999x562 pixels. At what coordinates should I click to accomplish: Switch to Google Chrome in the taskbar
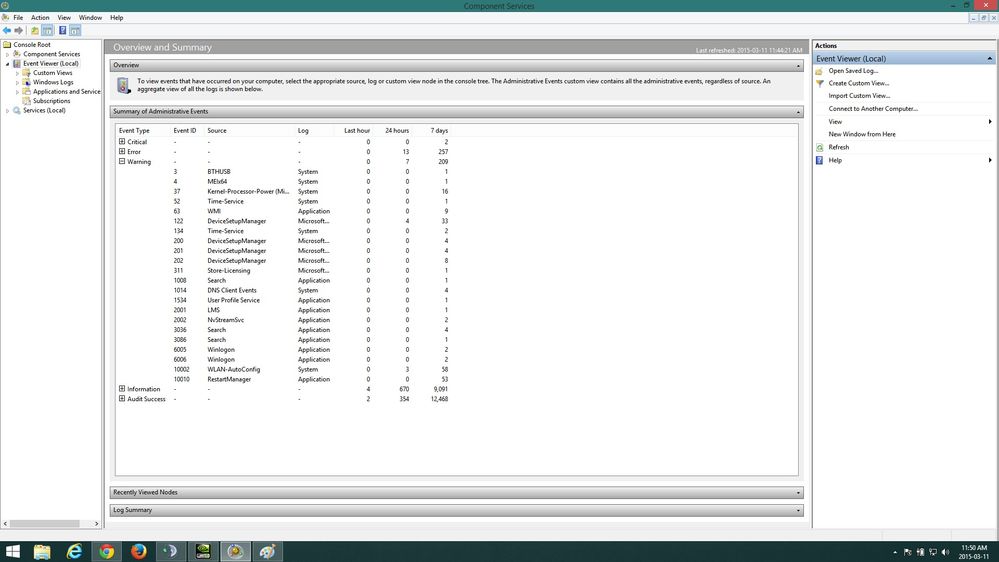[x=106, y=551]
